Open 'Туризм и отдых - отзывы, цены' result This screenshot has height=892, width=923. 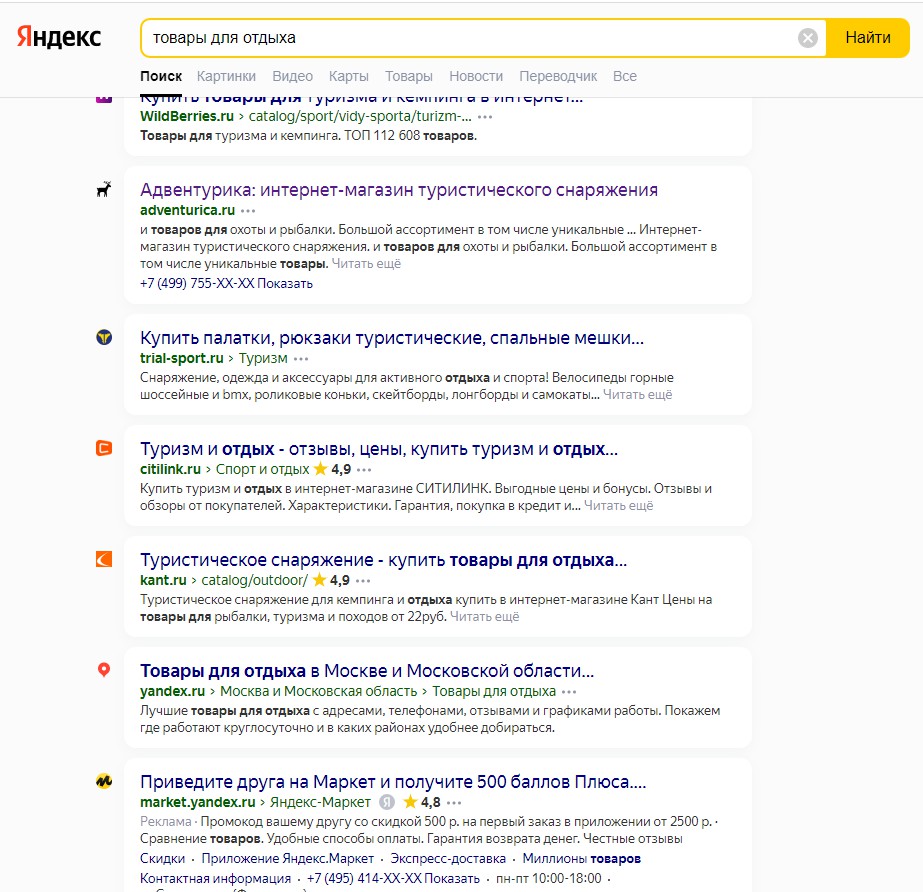tap(379, 449)
